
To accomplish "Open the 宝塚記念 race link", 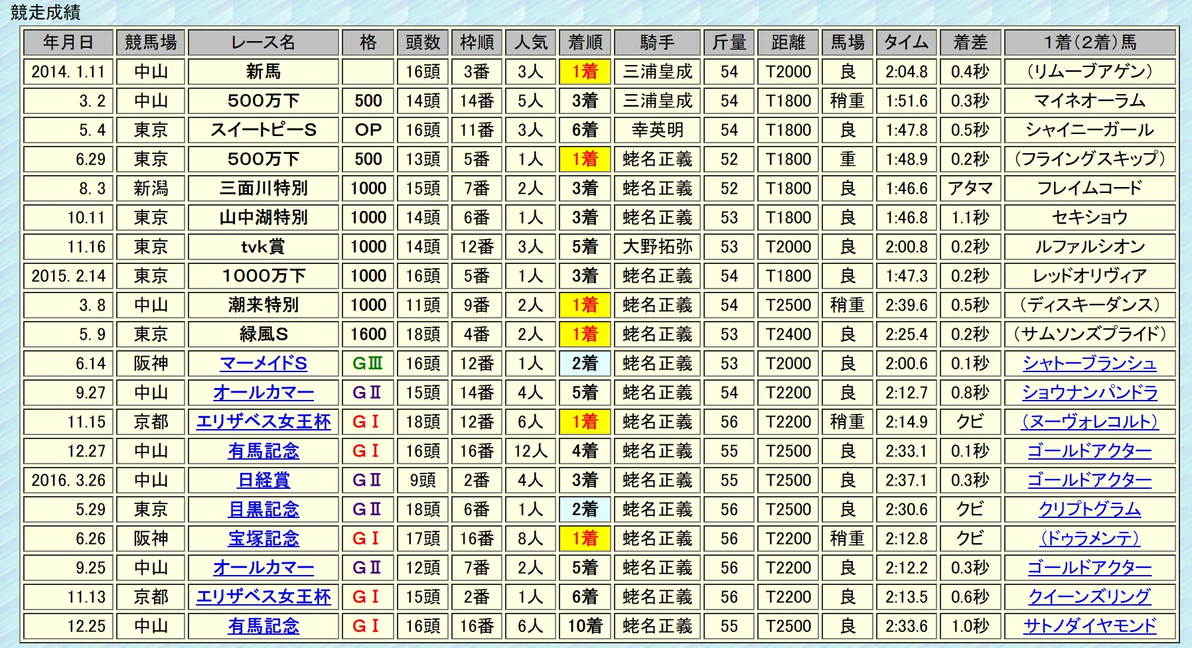I will pyautogui.click(x=263, y=538).
